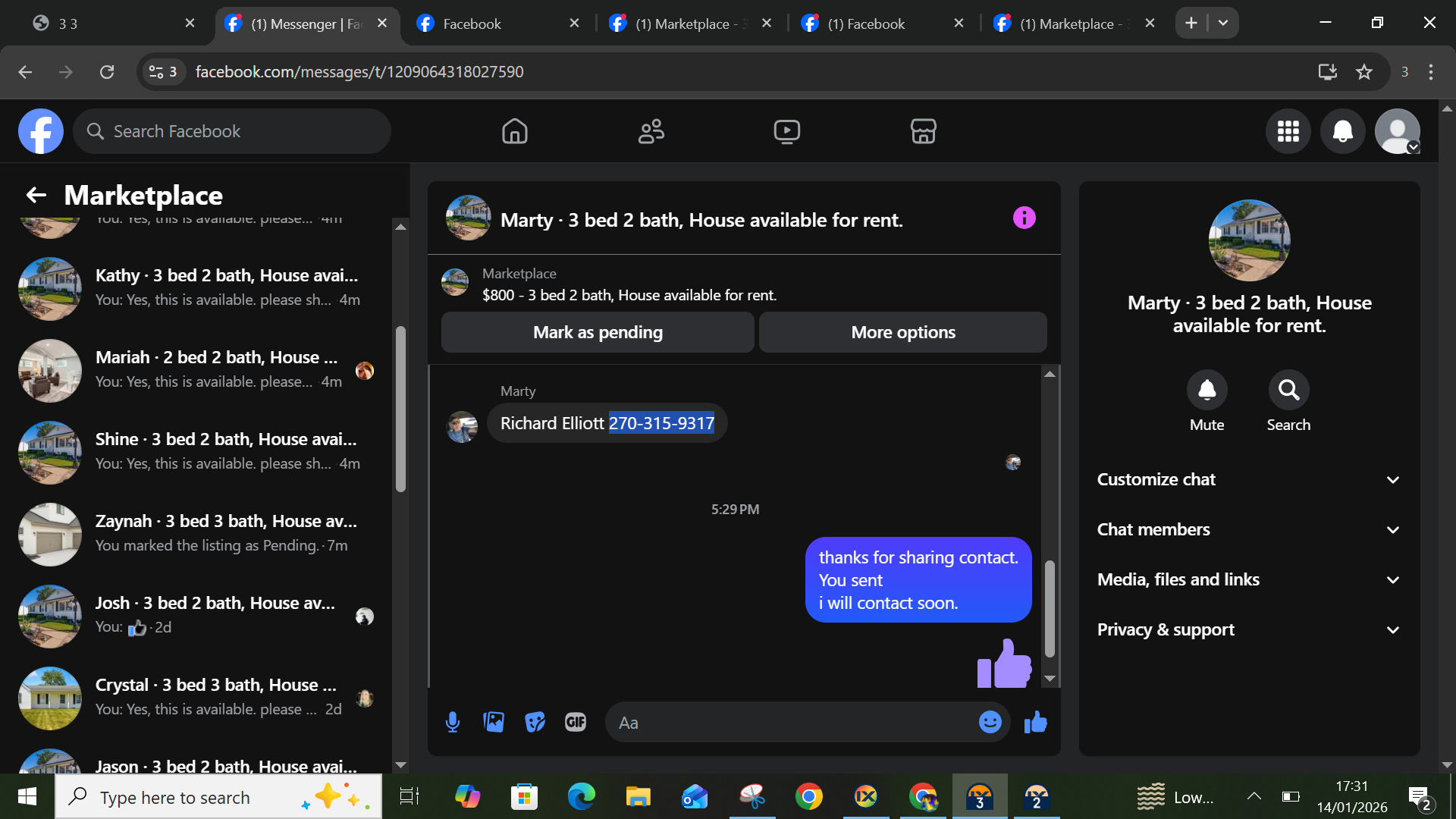Click the voice clip microphone icon
Screen dimensions: 1456x819
coord(453,722)
